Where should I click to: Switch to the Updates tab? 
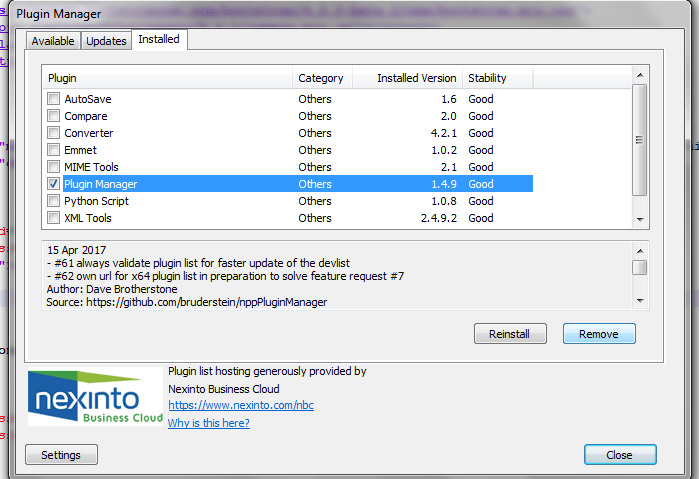(106, 41)
